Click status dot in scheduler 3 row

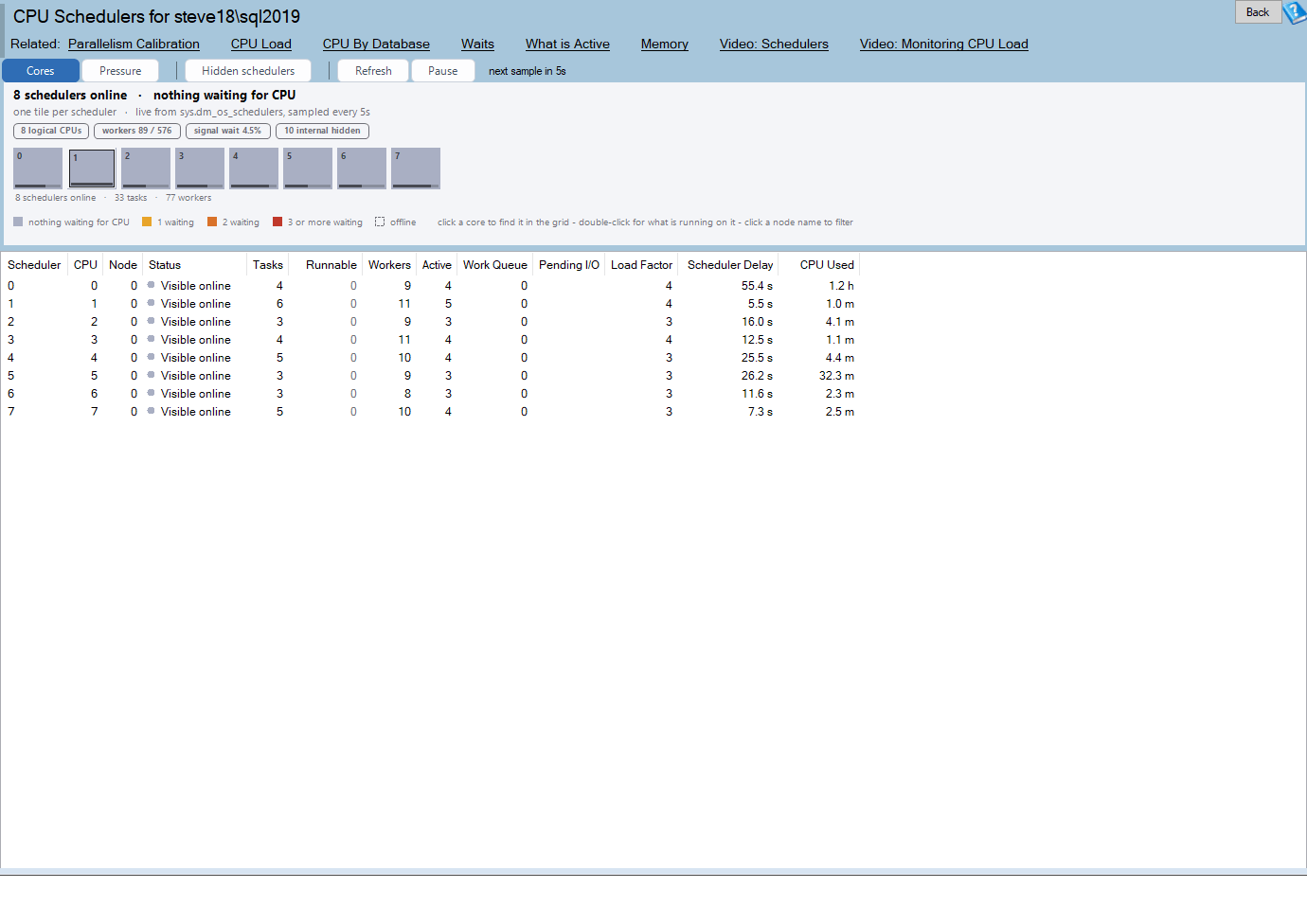point(152,339)
